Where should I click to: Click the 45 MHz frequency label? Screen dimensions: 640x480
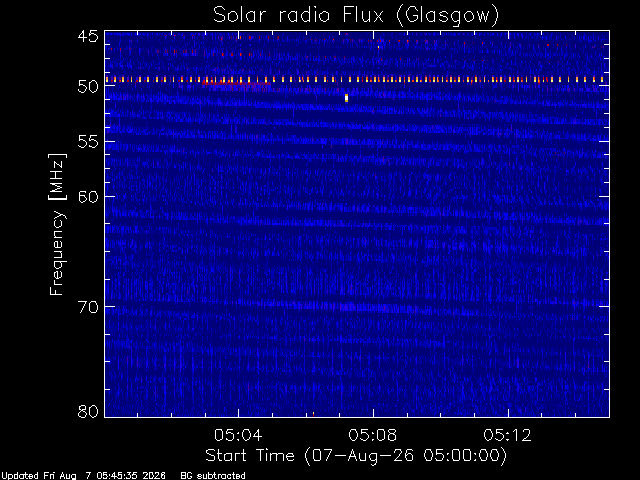click(88, 36)
